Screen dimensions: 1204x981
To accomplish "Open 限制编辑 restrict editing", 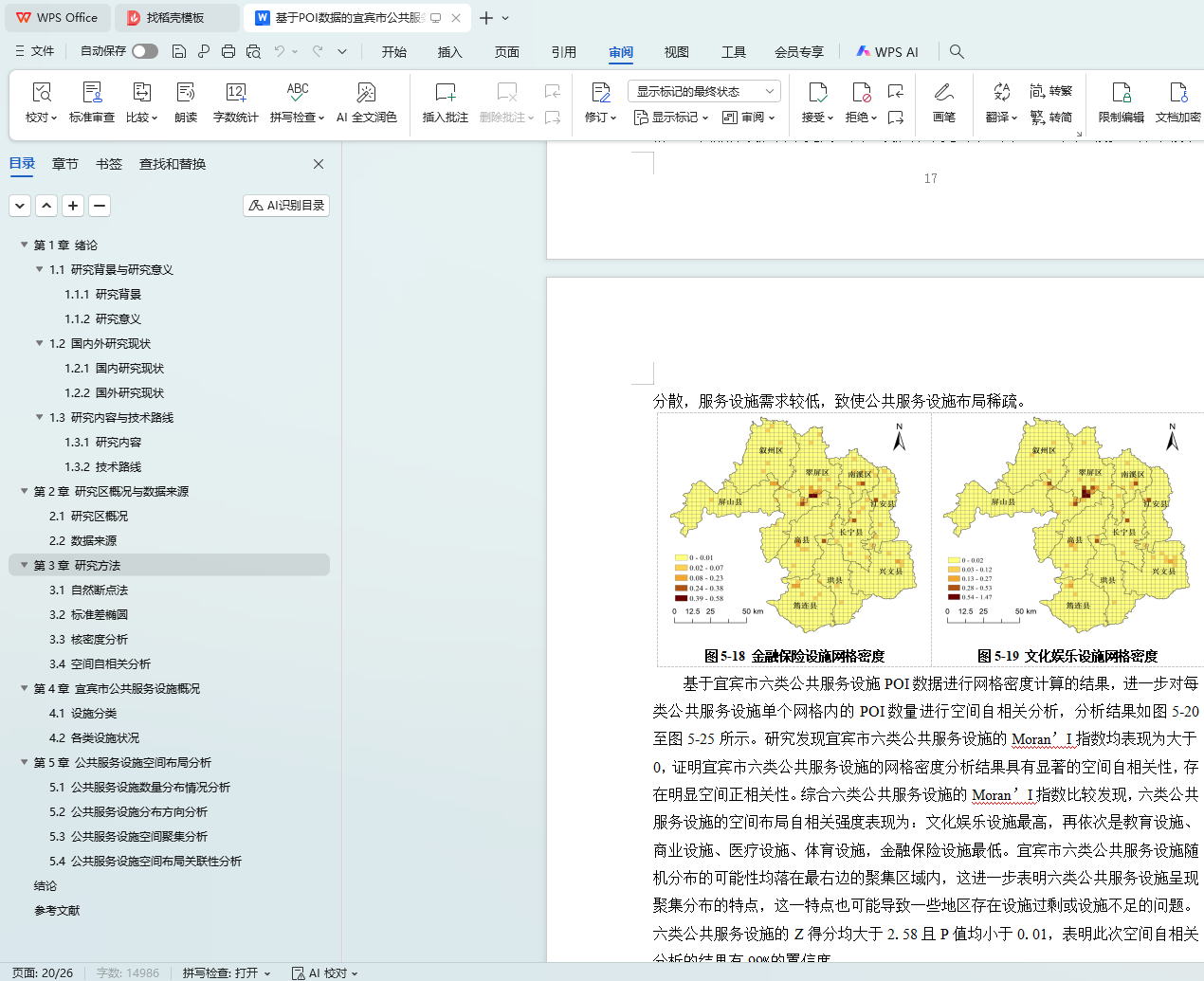I will [1122, 102].
